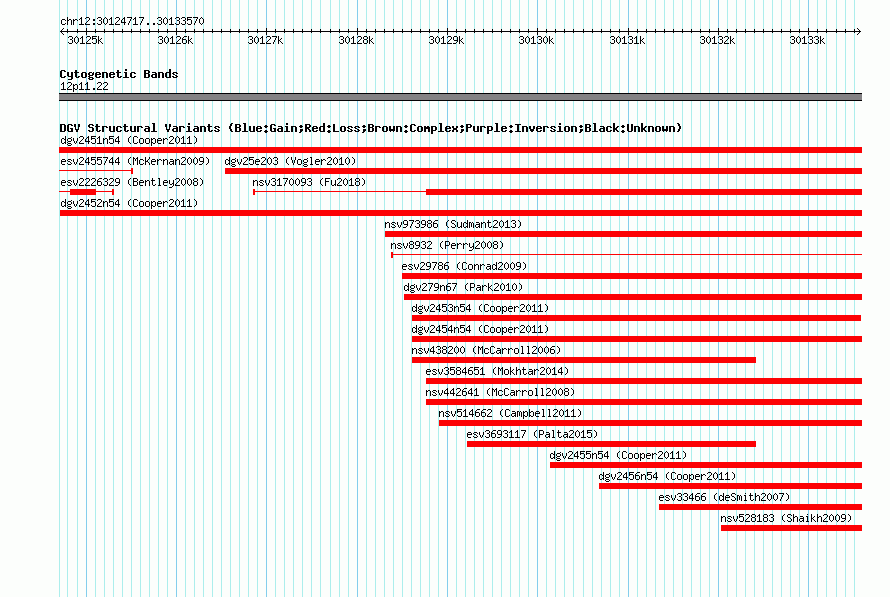Click the red bar under nsv973986
The height and width of the screenshot is (597, 890).
pyautogui.click(x=623, y=234)
